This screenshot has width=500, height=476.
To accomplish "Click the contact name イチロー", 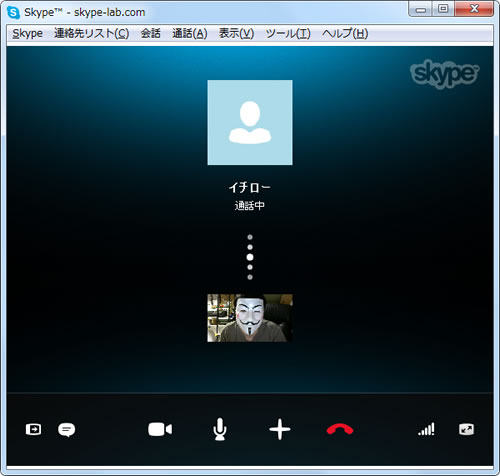I will point(250,187).
